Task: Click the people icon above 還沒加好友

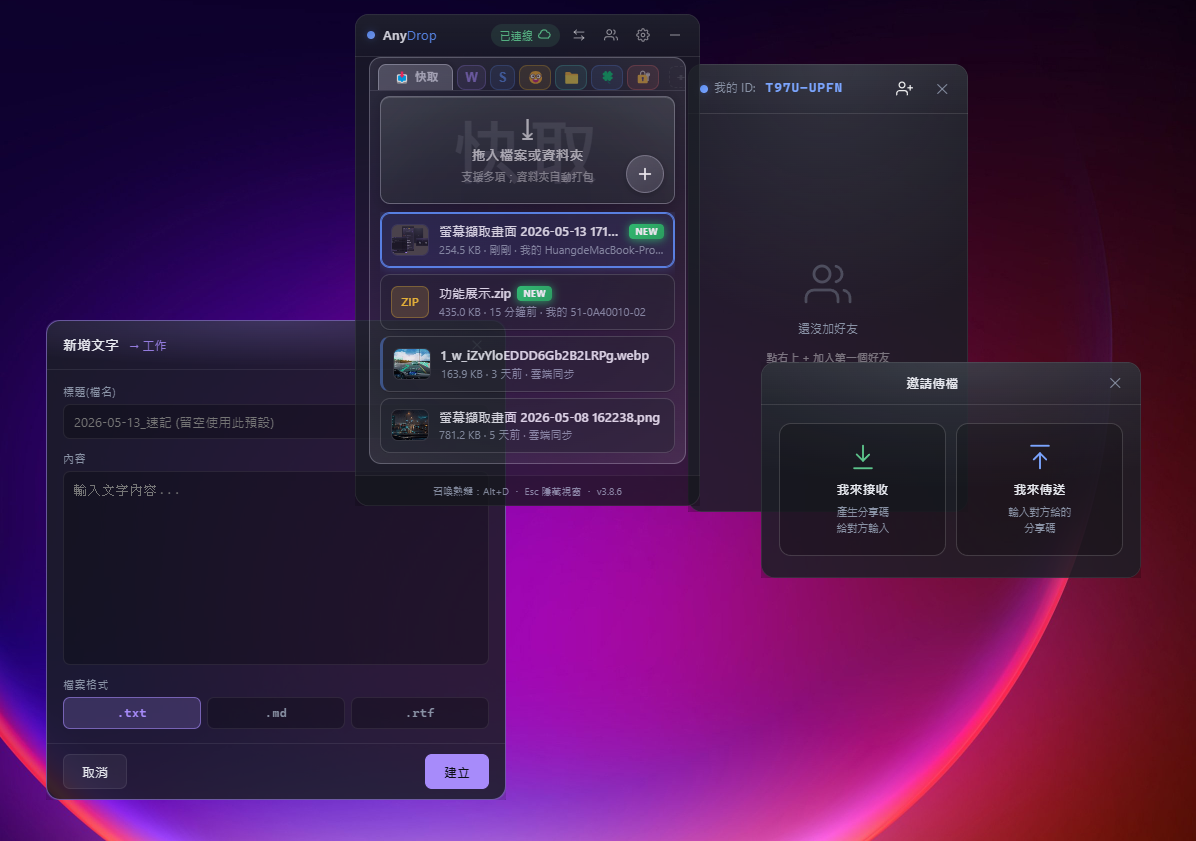Action: [828, 284]
